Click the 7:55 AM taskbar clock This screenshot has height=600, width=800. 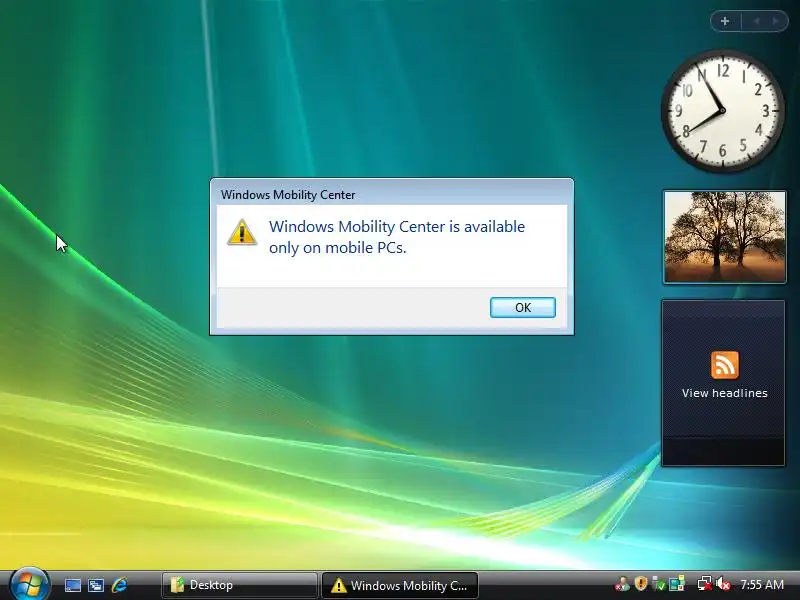pos(762,585)
